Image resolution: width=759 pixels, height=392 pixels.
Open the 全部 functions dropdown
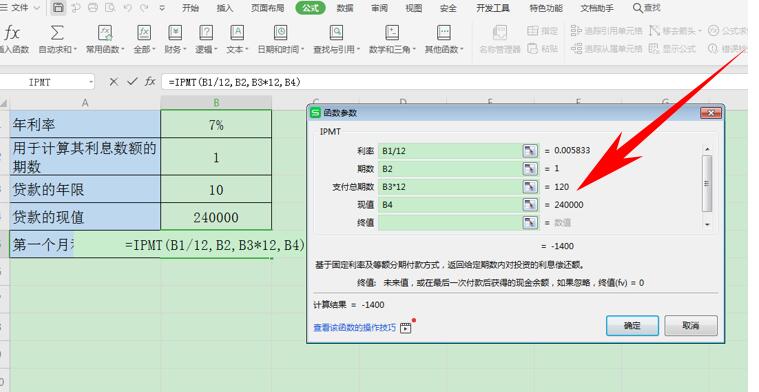[144, 49]
